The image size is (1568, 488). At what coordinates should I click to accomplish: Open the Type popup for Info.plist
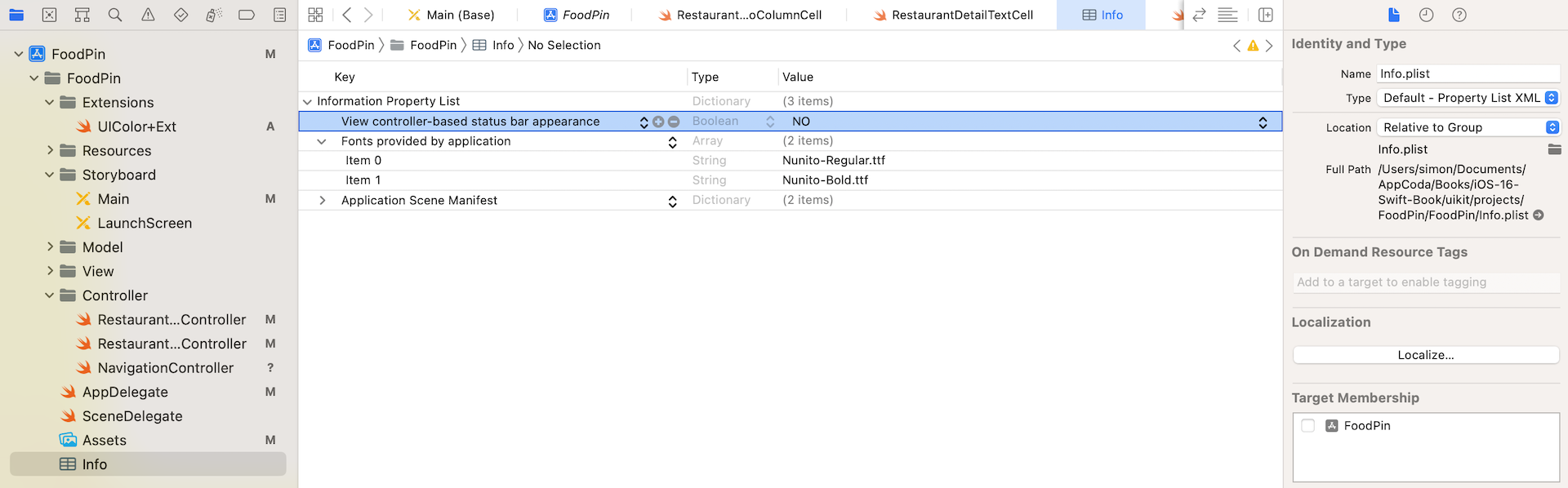tap(1468, 98)
